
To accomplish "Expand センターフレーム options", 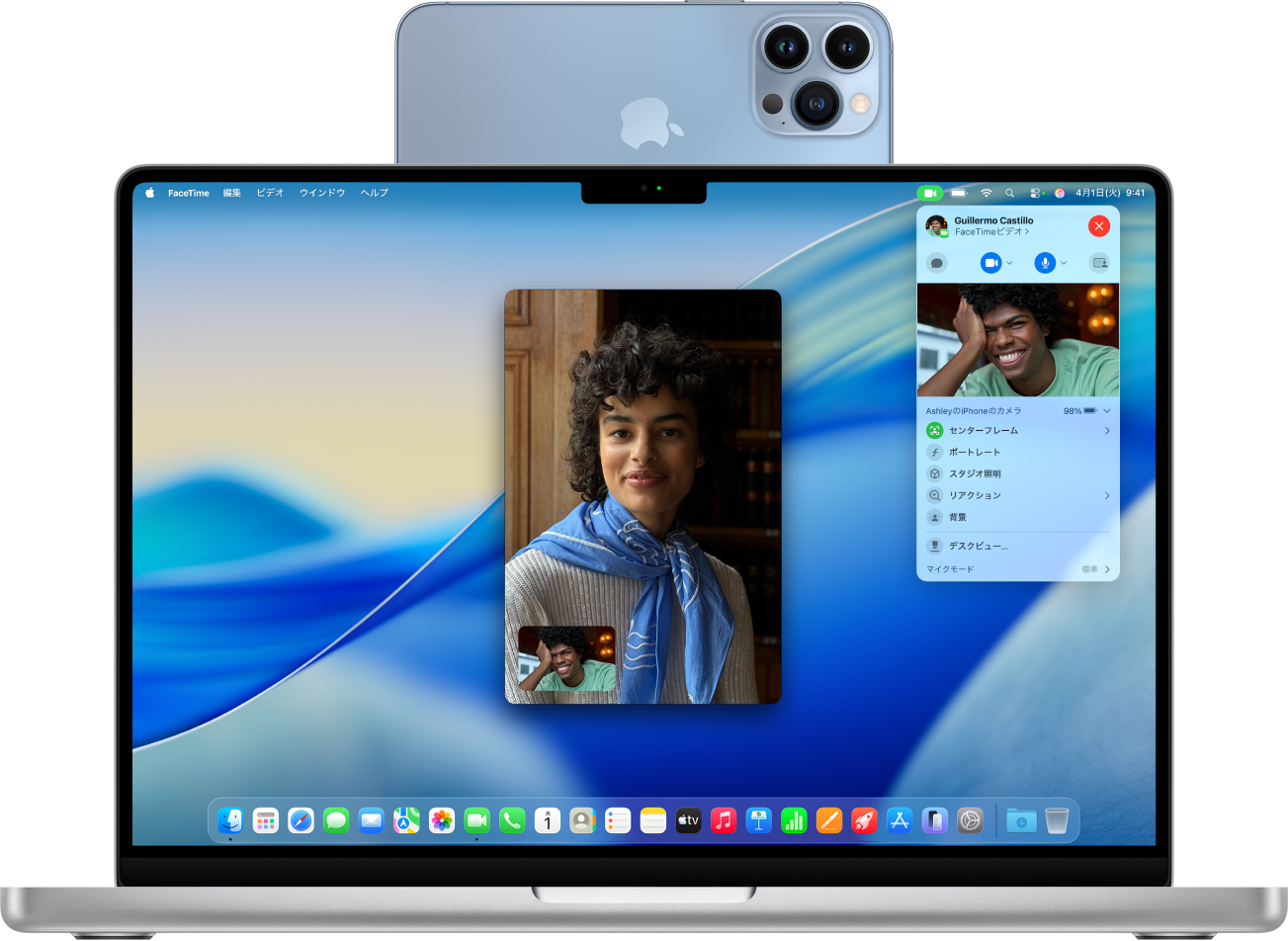I will pyautogui.click(x=1106, y=431).
